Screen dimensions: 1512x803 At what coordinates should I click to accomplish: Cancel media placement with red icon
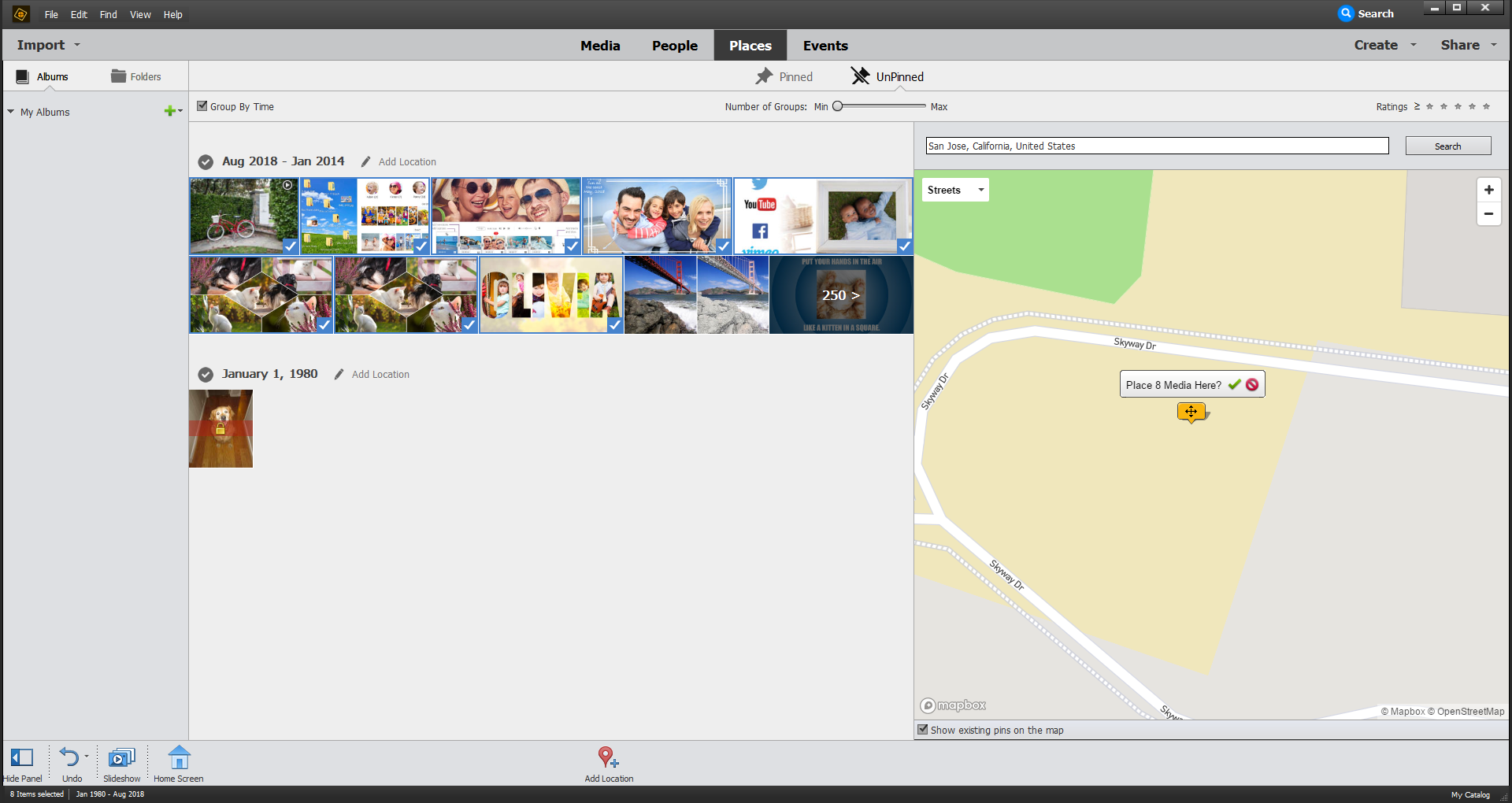point(1252,385)
